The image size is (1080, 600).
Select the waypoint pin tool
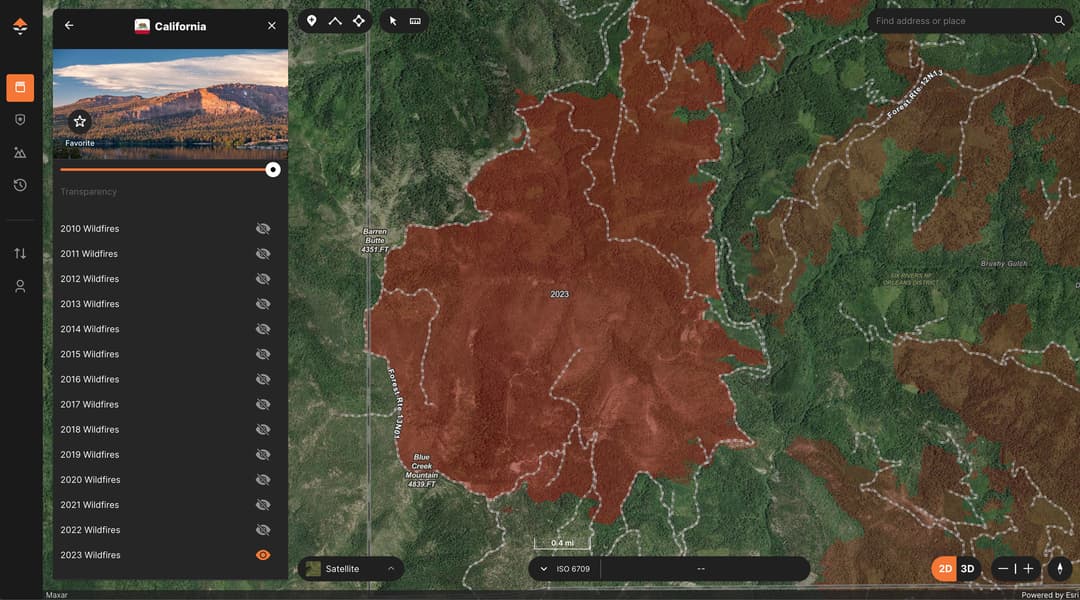point(311,21)
